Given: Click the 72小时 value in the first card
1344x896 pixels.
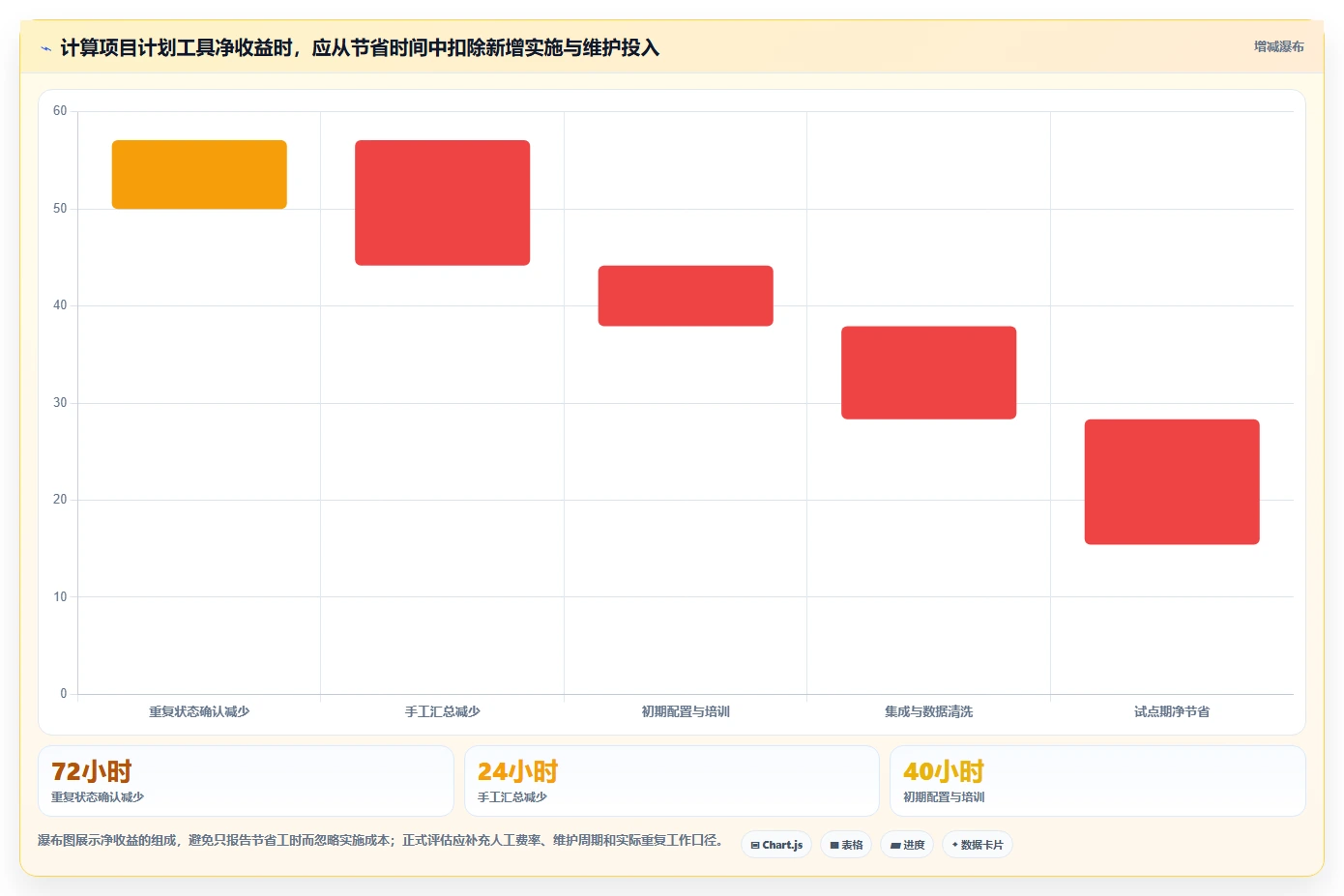Looking at the screenshot, I should (x=92, y=771).
